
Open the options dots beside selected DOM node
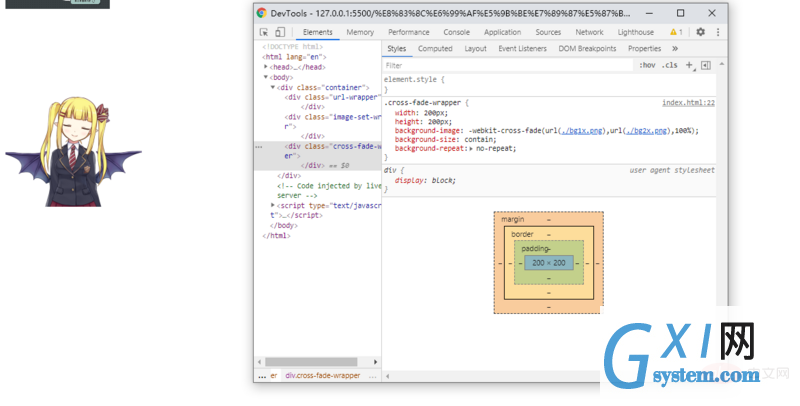pyautogui.click(x=259, y=146)
